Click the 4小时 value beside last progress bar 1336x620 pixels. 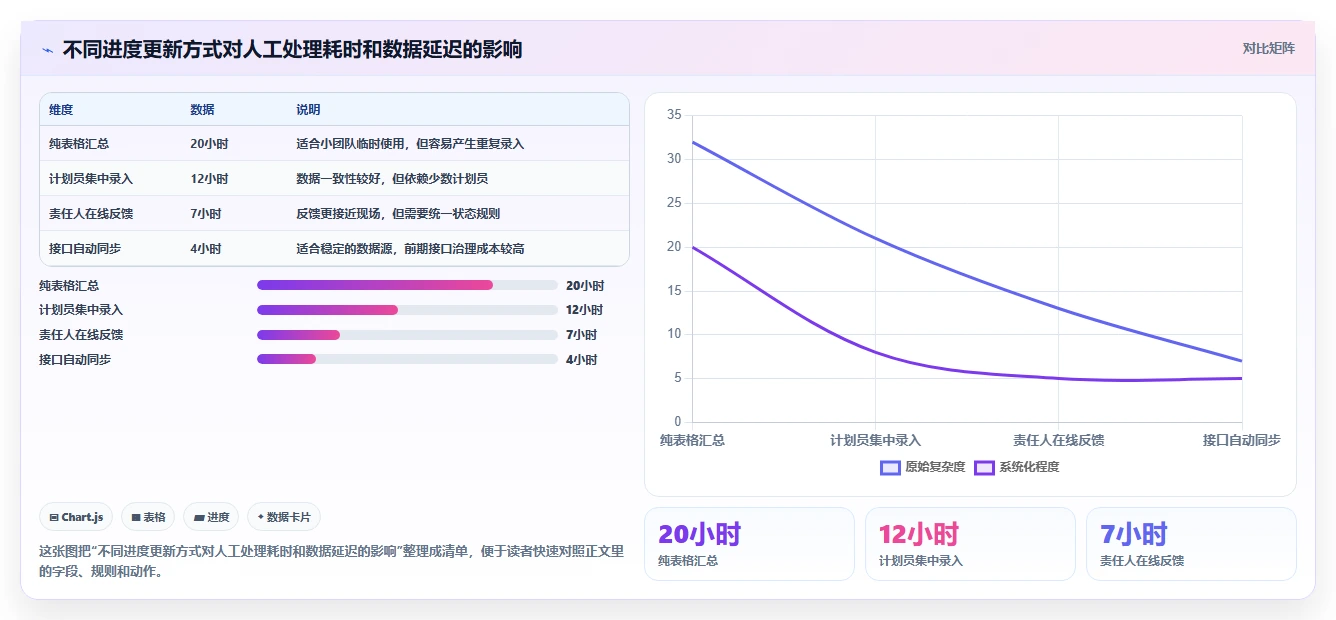pos(582,359)
